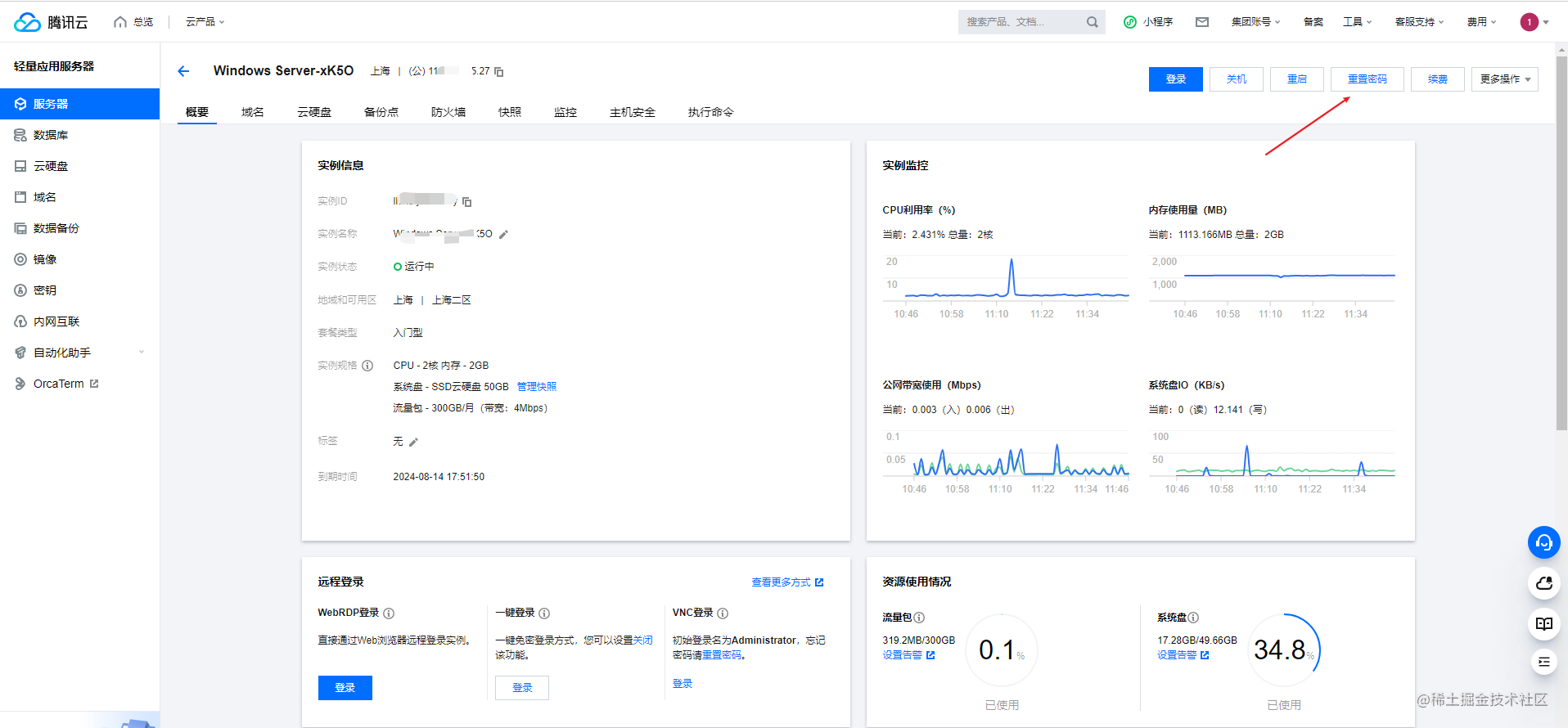Show 实例规格 info tooltip
The height and width of the screenshot is (728, 1568).
pyautogui.click(x=367, y=366)
